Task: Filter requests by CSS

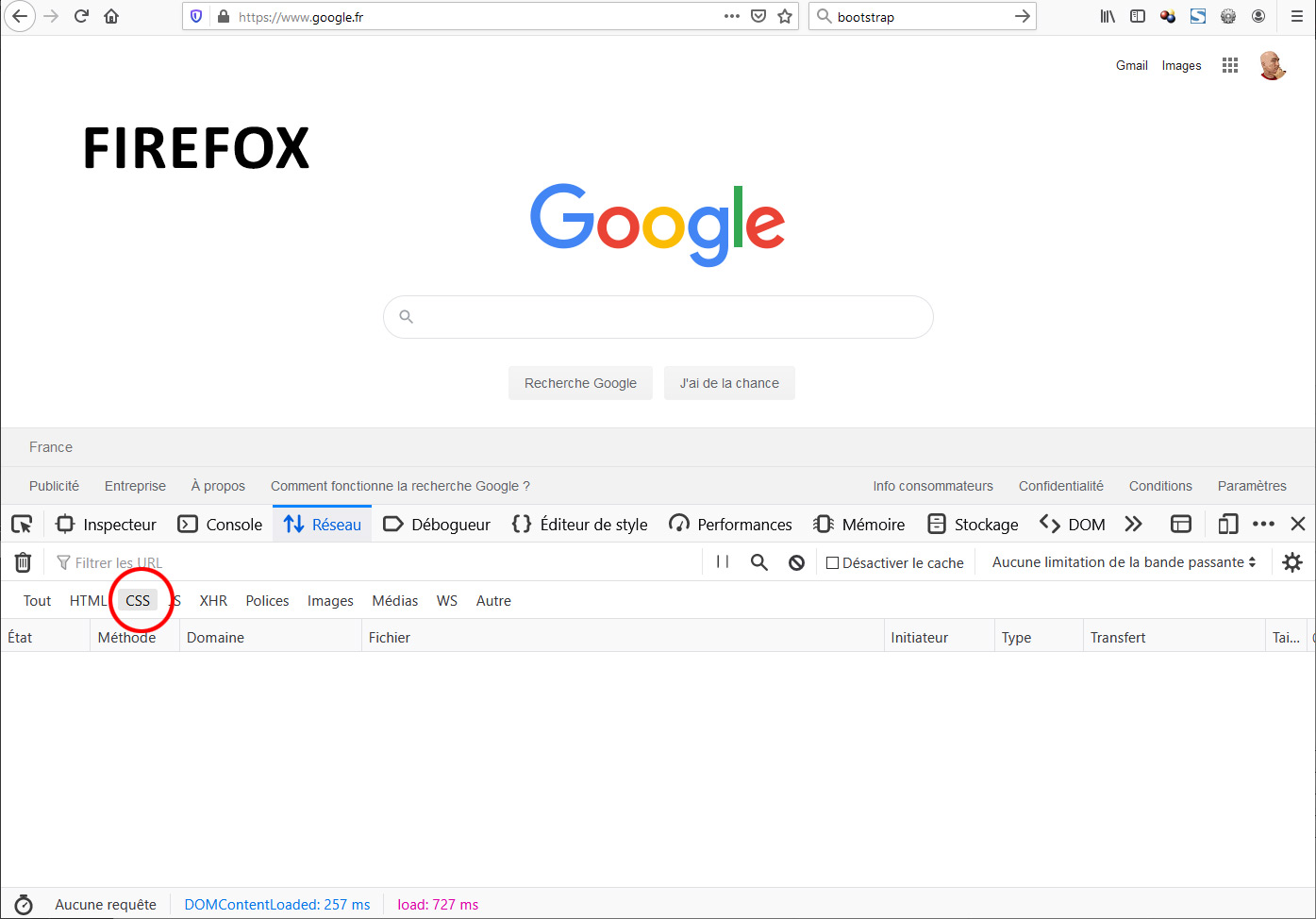Action: pos(138,600)
